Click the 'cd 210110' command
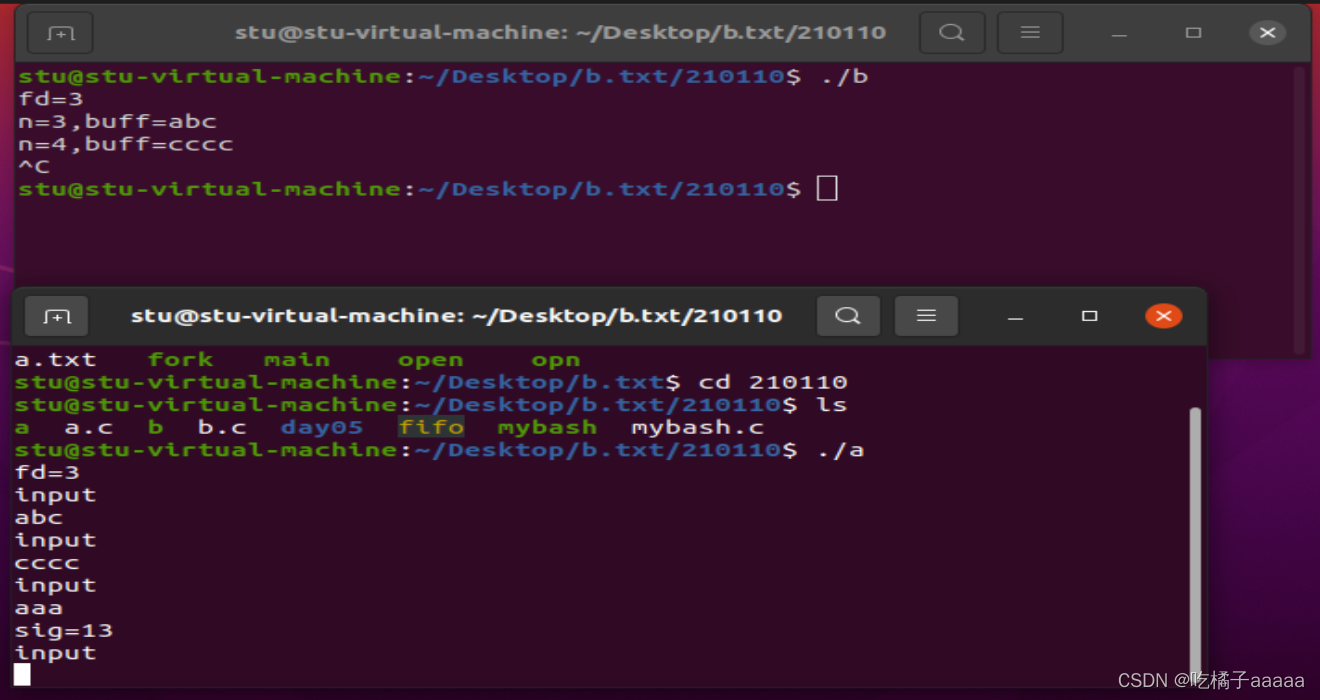 [x=773, y=382]
